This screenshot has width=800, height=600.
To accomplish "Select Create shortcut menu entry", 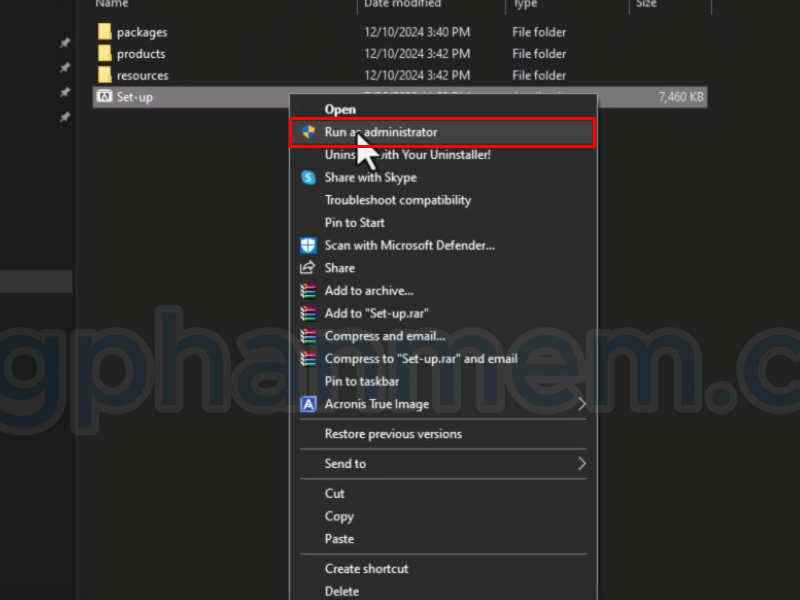I will point(366,569).
